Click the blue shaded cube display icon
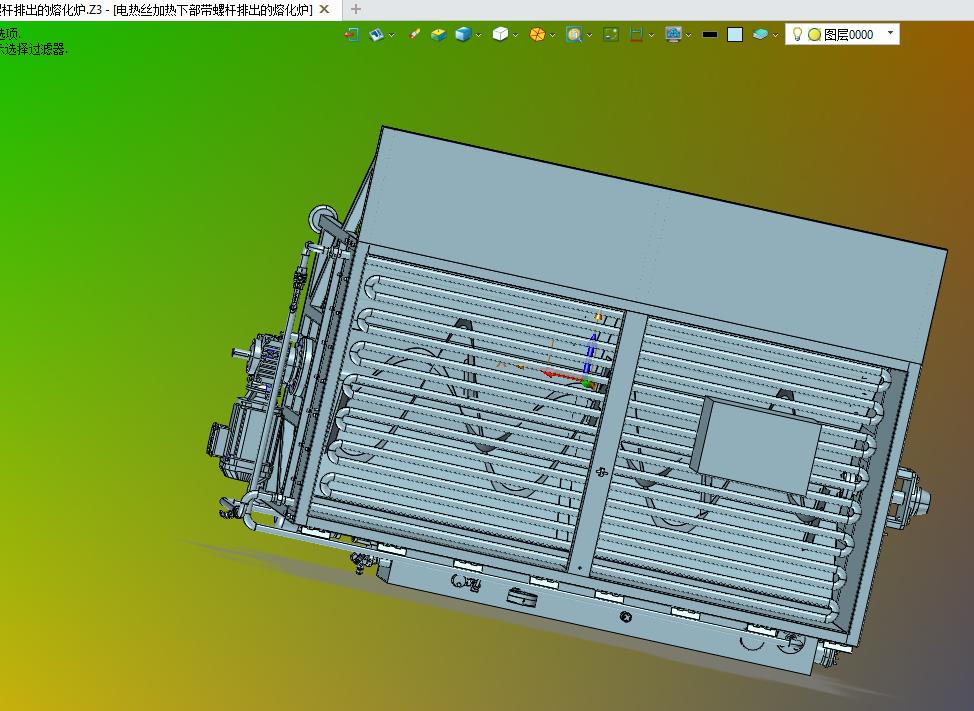This screenshot has height=711, width=974. point(463,35)
